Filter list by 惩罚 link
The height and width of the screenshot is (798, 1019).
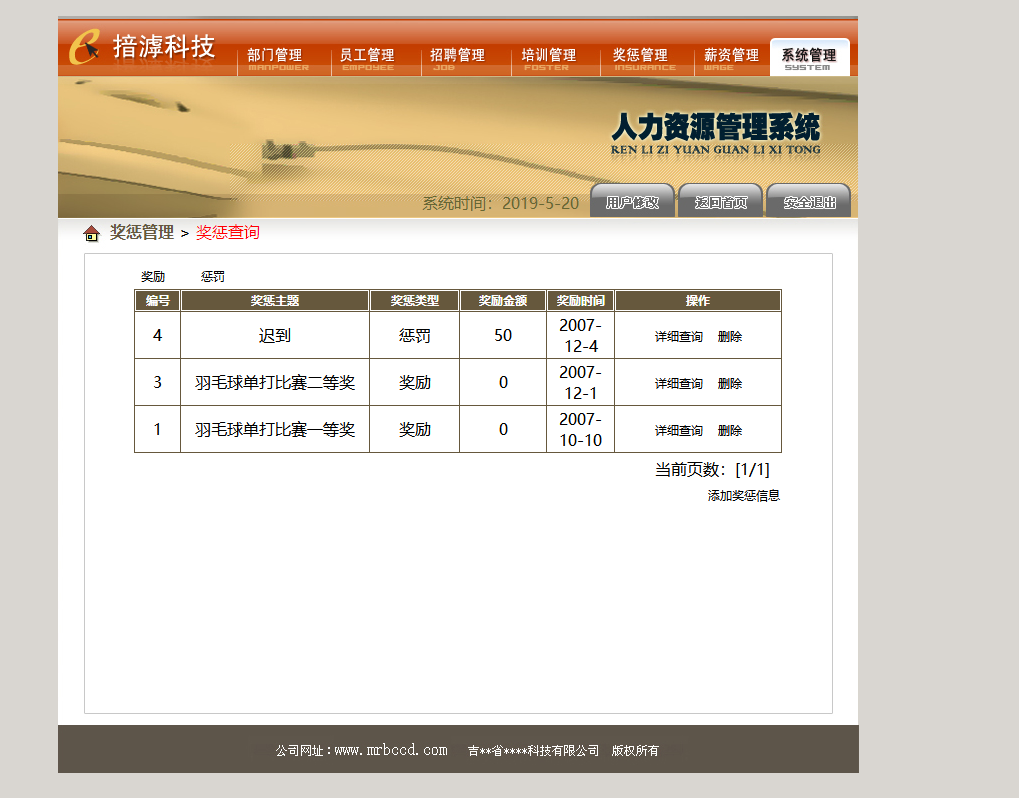[213, 277]
